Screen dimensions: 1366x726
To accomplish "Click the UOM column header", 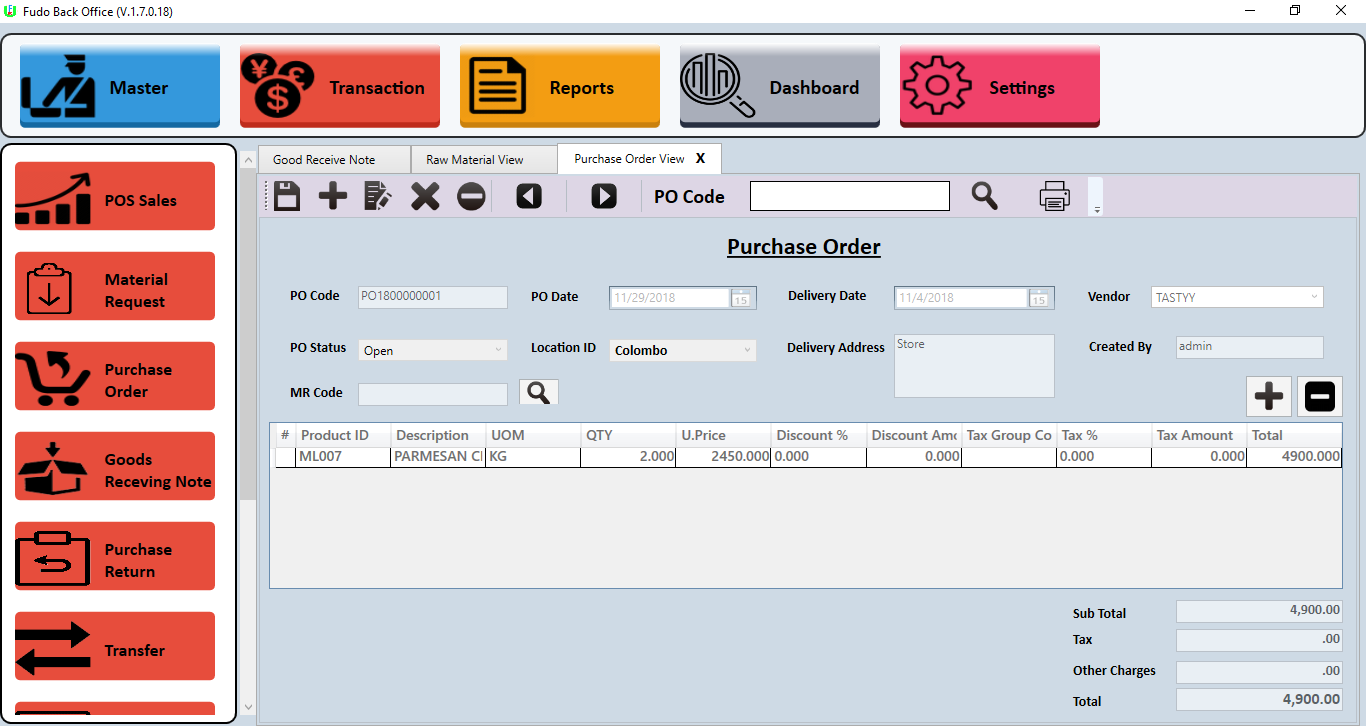I will (x=533, y=435).
